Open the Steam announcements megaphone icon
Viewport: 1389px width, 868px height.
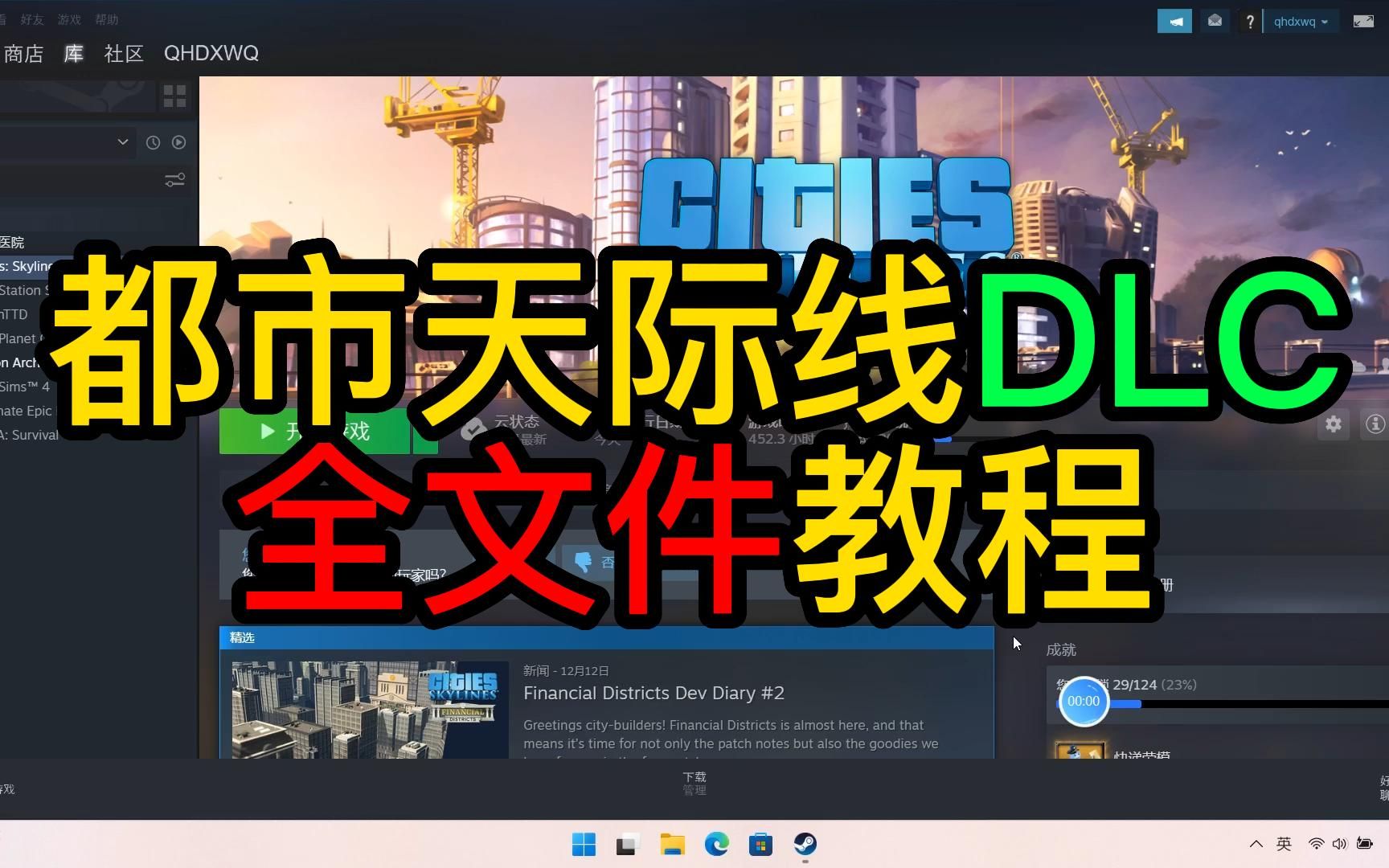pos(1174,22)
